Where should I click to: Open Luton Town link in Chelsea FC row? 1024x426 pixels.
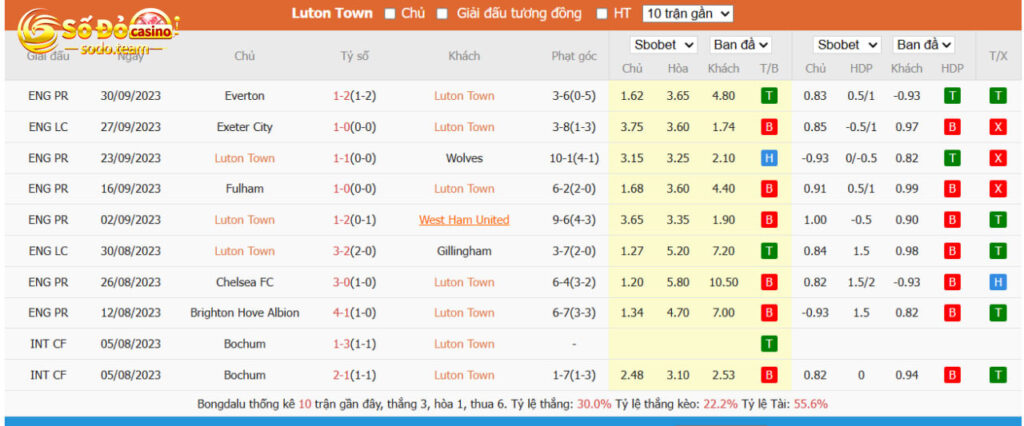coord(464,282)
